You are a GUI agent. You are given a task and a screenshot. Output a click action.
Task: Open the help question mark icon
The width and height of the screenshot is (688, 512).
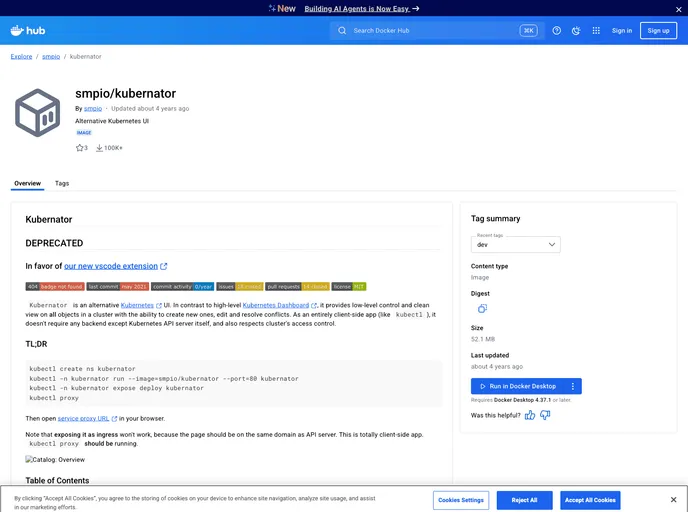pyautogui.click(x=556, y=30)
